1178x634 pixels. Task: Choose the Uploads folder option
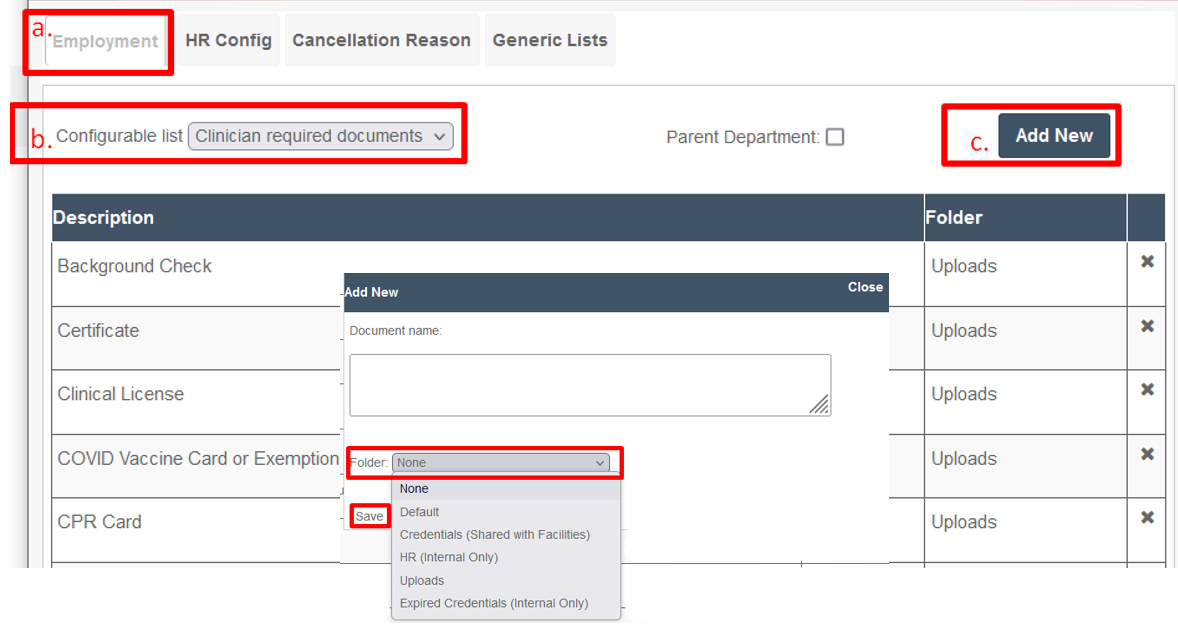pos(421,581)
